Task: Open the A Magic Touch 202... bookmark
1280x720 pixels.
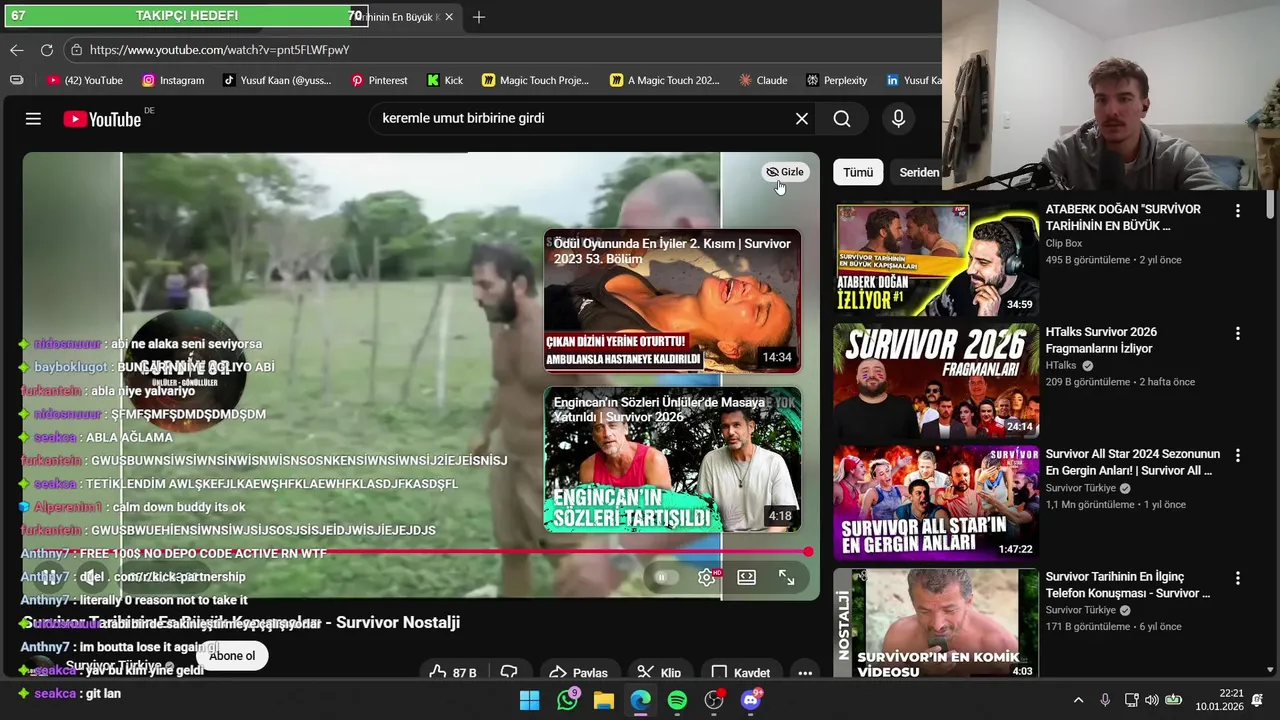Action: (x=665, y=80)
